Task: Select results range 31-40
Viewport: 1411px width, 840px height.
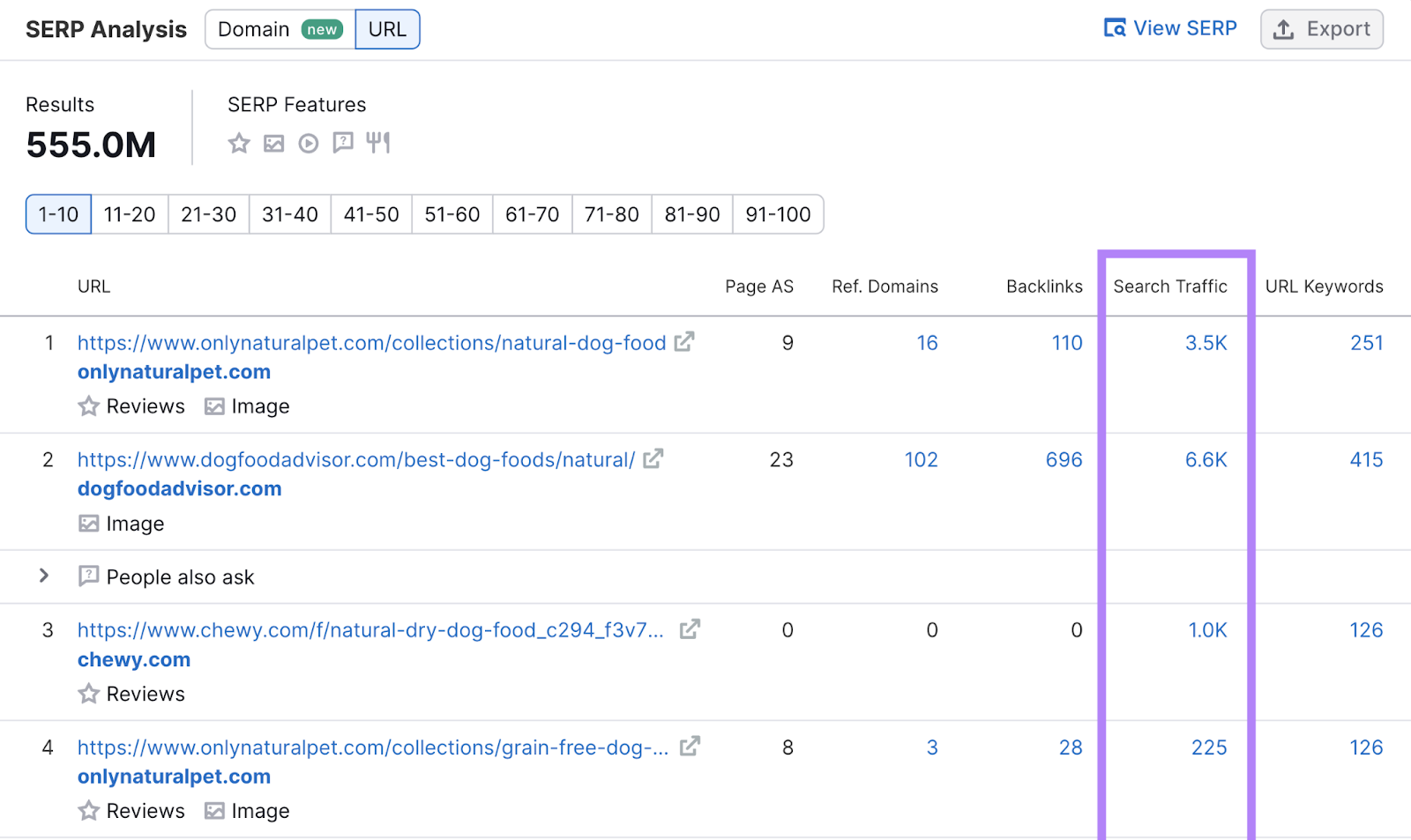Action: [x=290, y=214]
